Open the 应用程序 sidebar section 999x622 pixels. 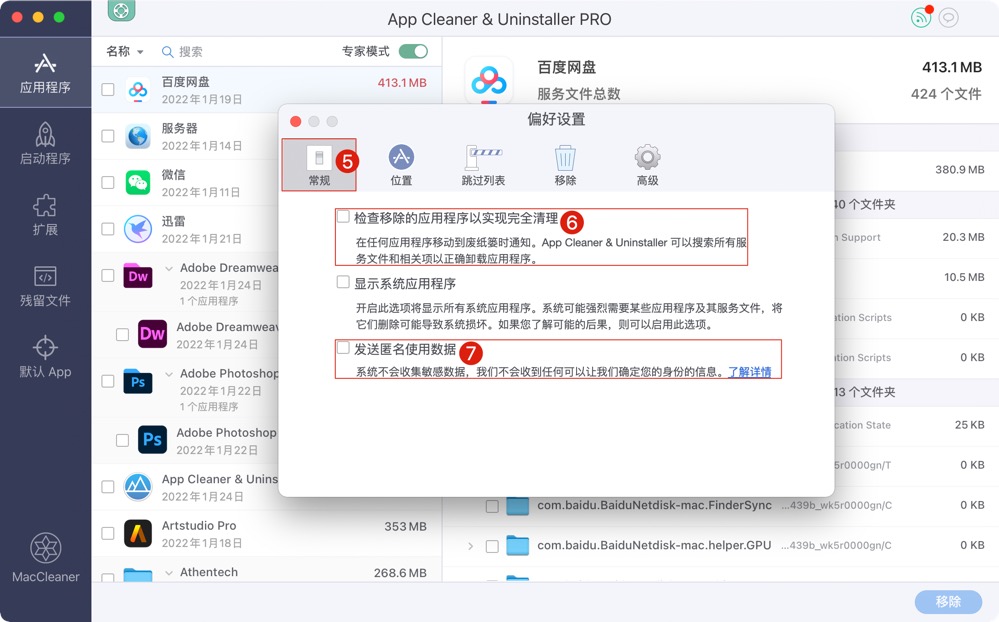45,73
